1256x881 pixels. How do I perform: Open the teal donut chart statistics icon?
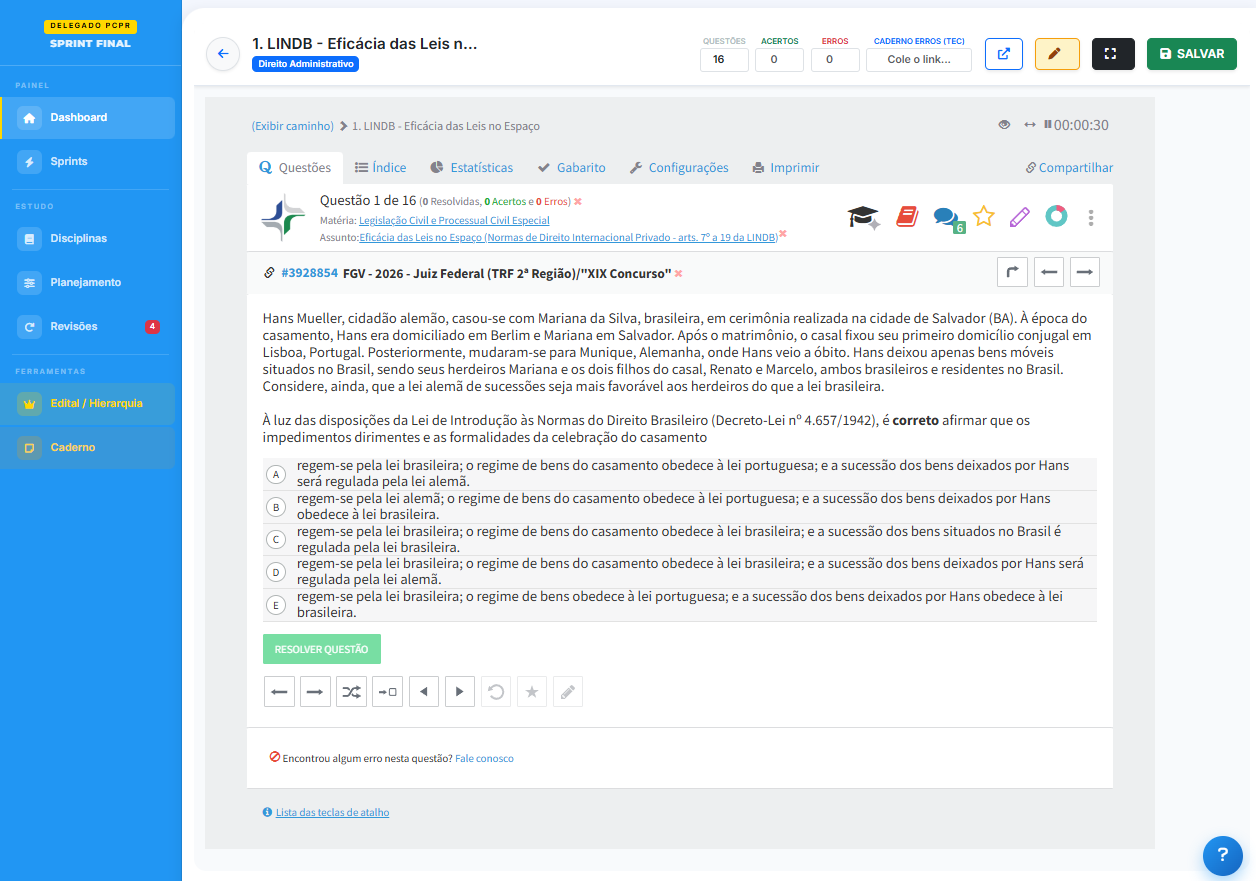tap(1056, 216)
